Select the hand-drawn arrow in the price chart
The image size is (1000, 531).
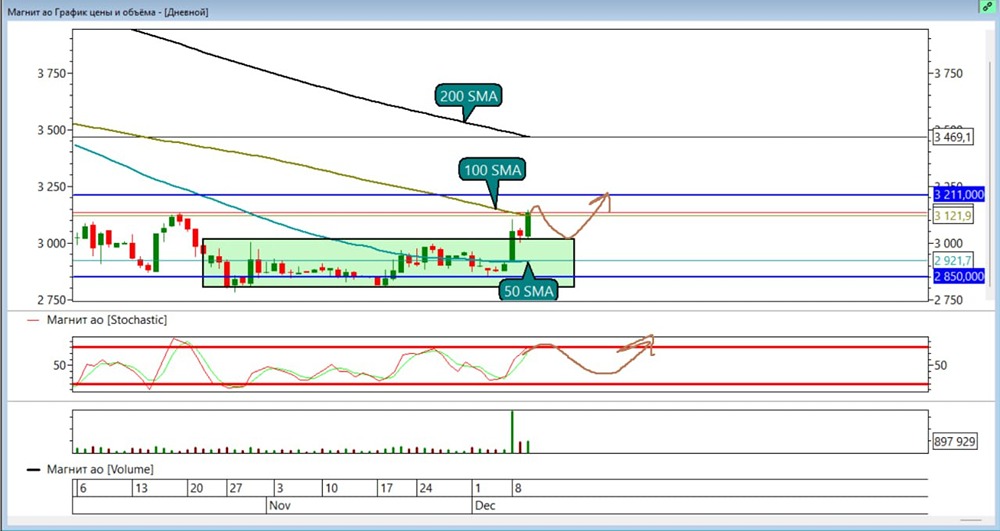(570, 215)
